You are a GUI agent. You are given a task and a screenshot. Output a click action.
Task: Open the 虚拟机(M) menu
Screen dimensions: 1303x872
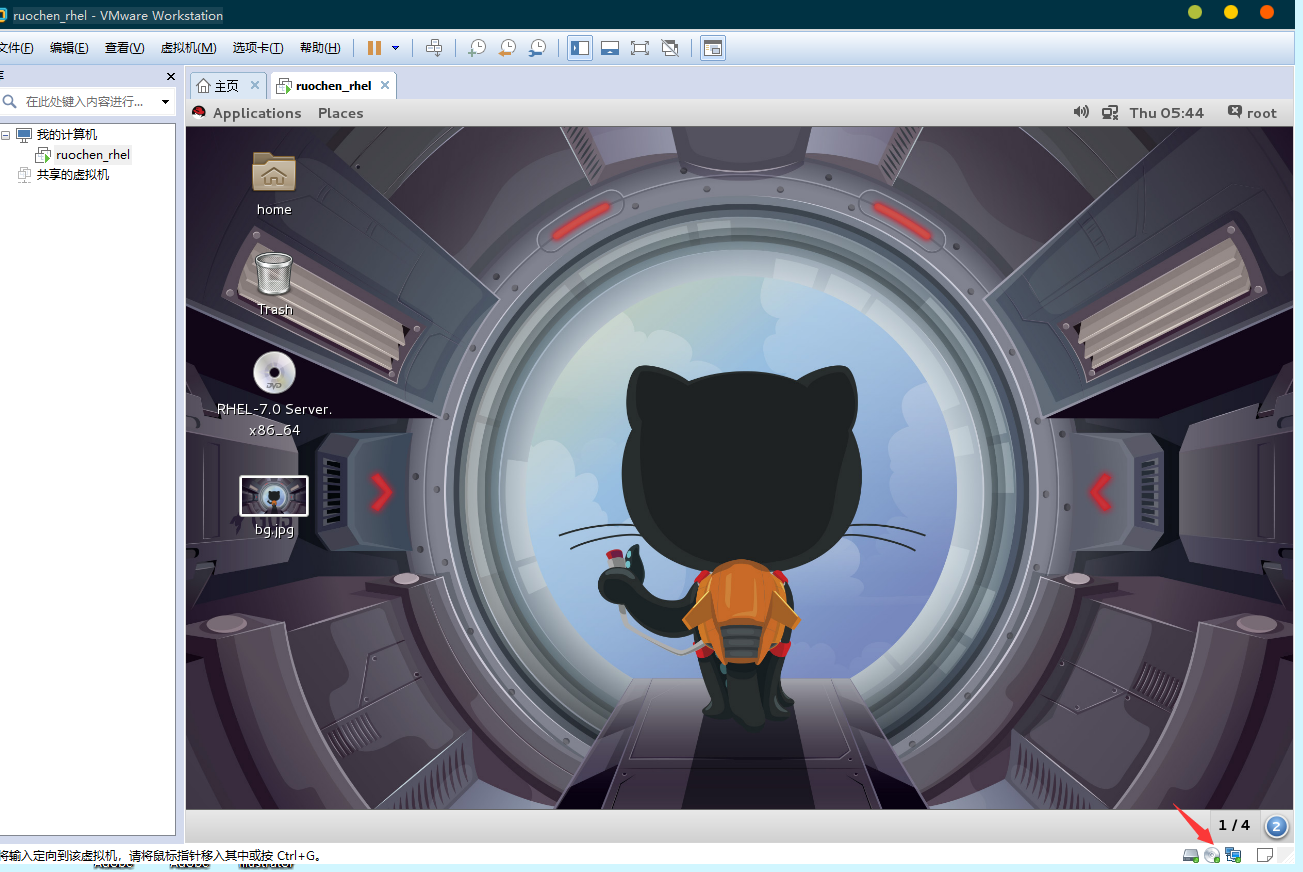[188, 48]
